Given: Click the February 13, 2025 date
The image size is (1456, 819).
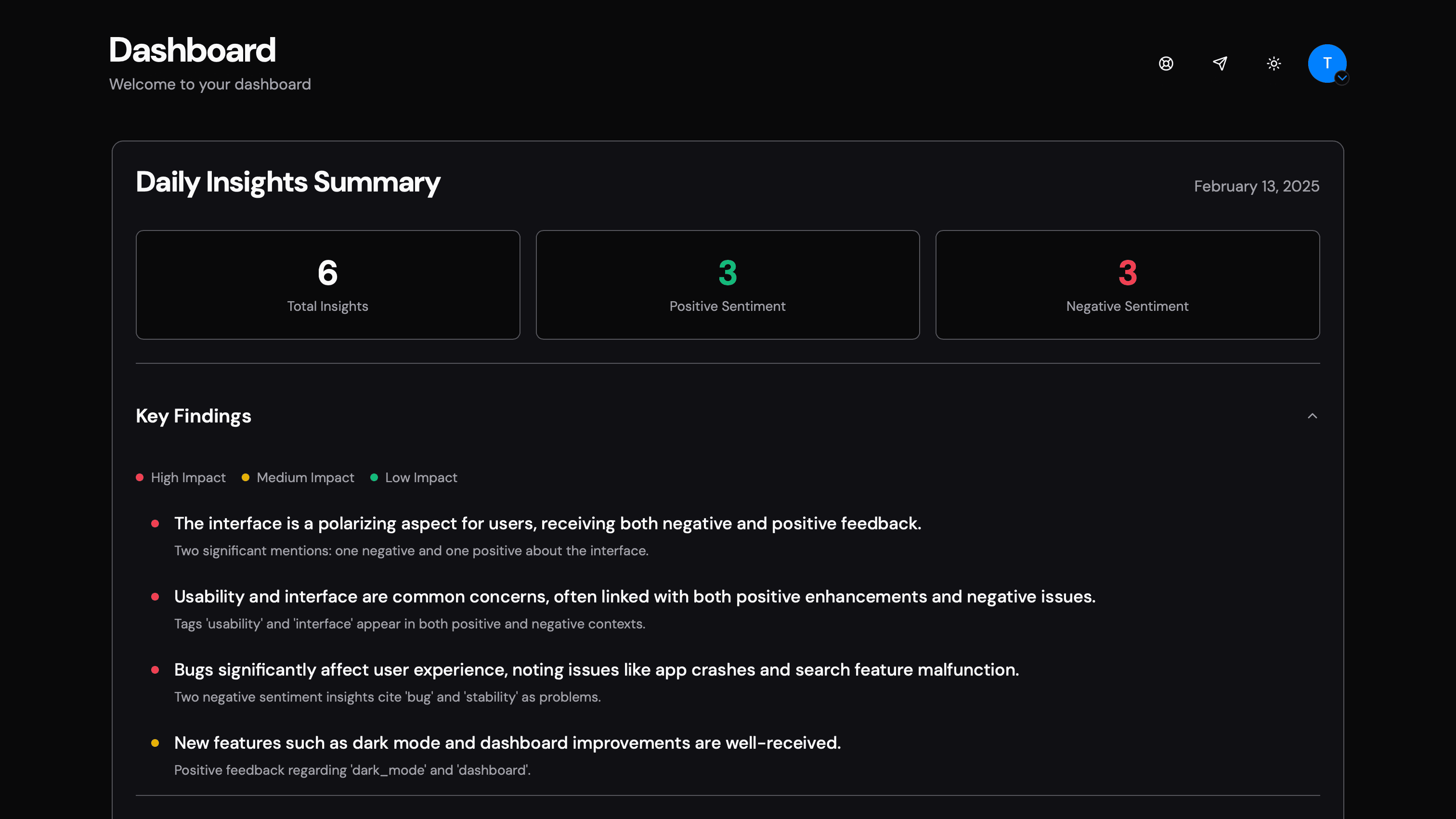Looking at the screenshot, I should pos(1256,186).
